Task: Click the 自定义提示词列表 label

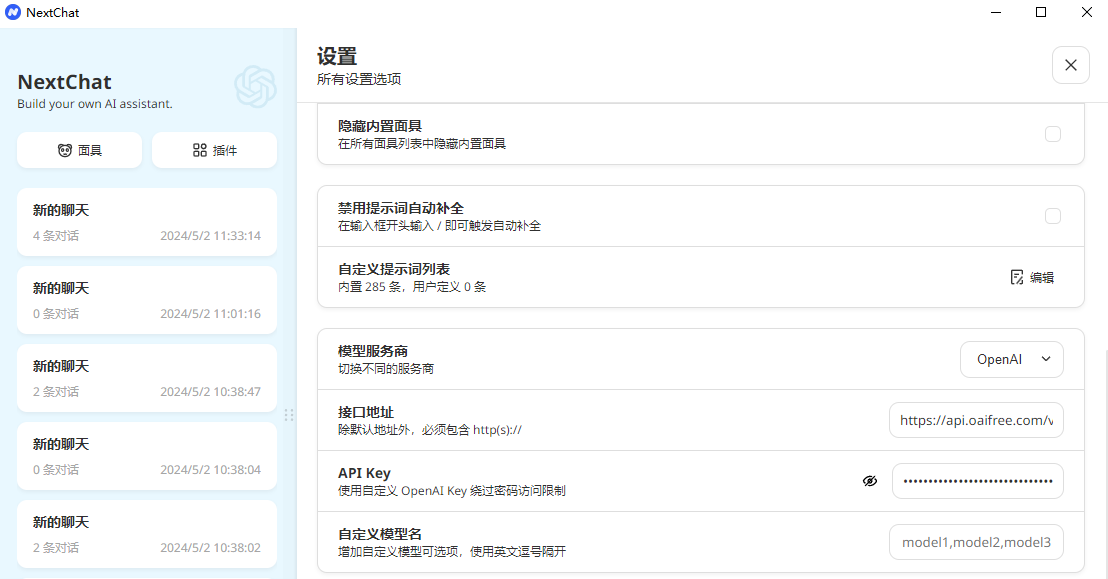Action: (394, 269)
